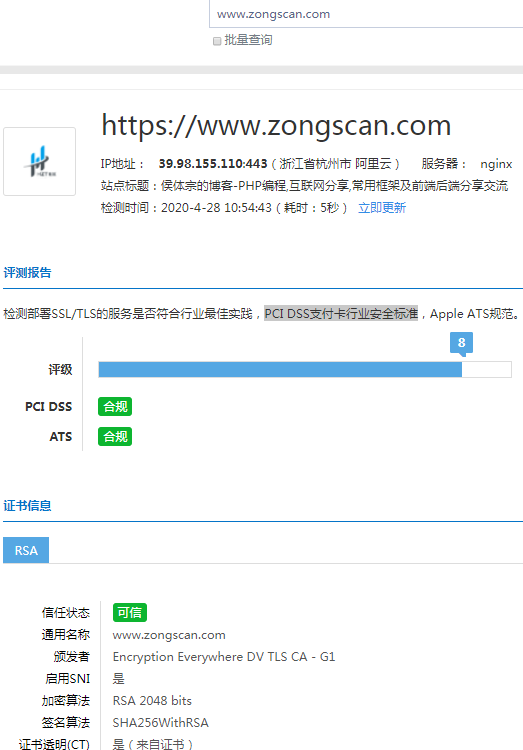The image size is (523, 750).
Task: Click the www.zongscan.com common name value
Action: click(x=169, y=635)
